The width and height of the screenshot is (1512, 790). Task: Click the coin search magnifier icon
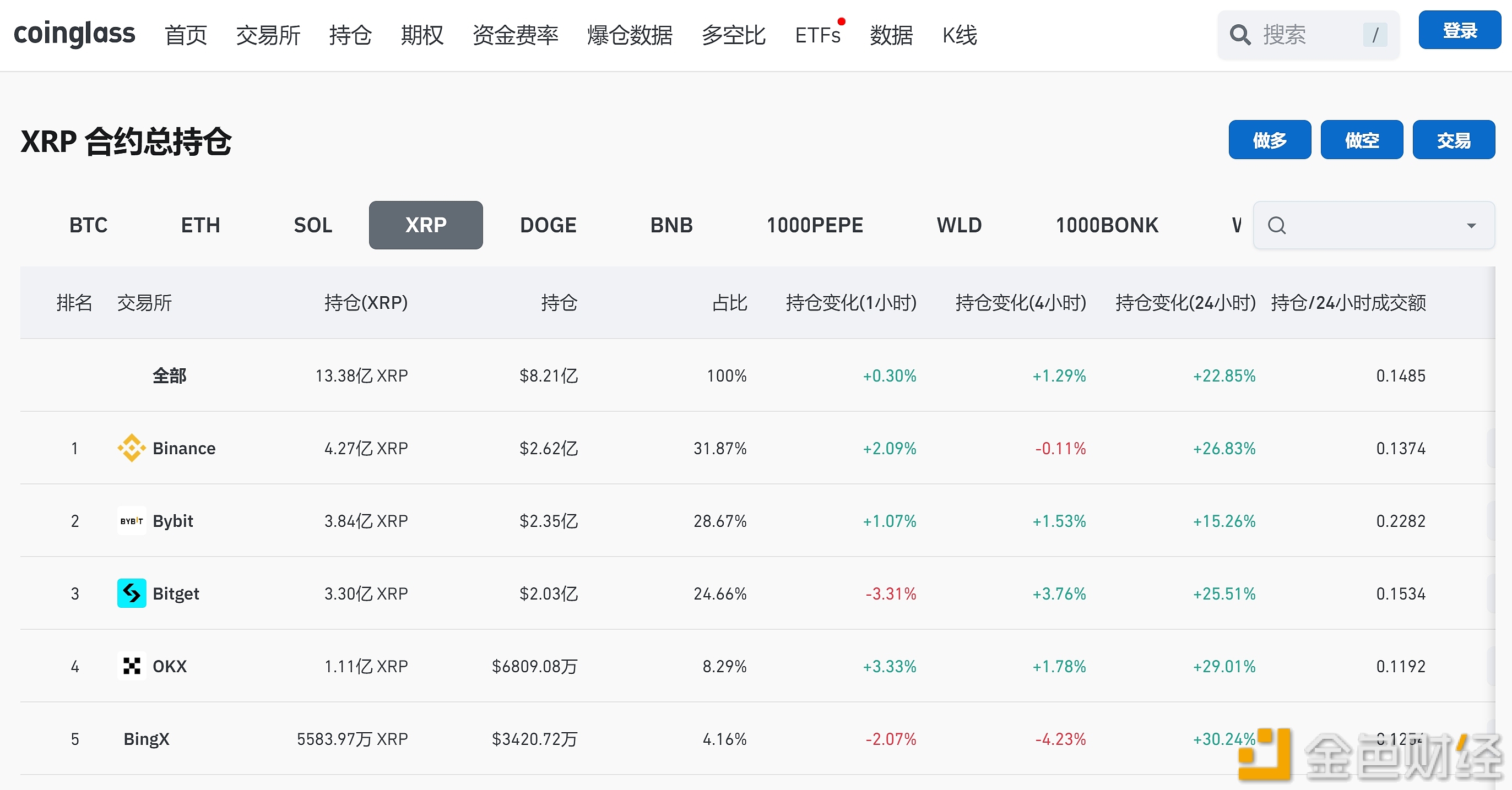tap(1277, 225)
